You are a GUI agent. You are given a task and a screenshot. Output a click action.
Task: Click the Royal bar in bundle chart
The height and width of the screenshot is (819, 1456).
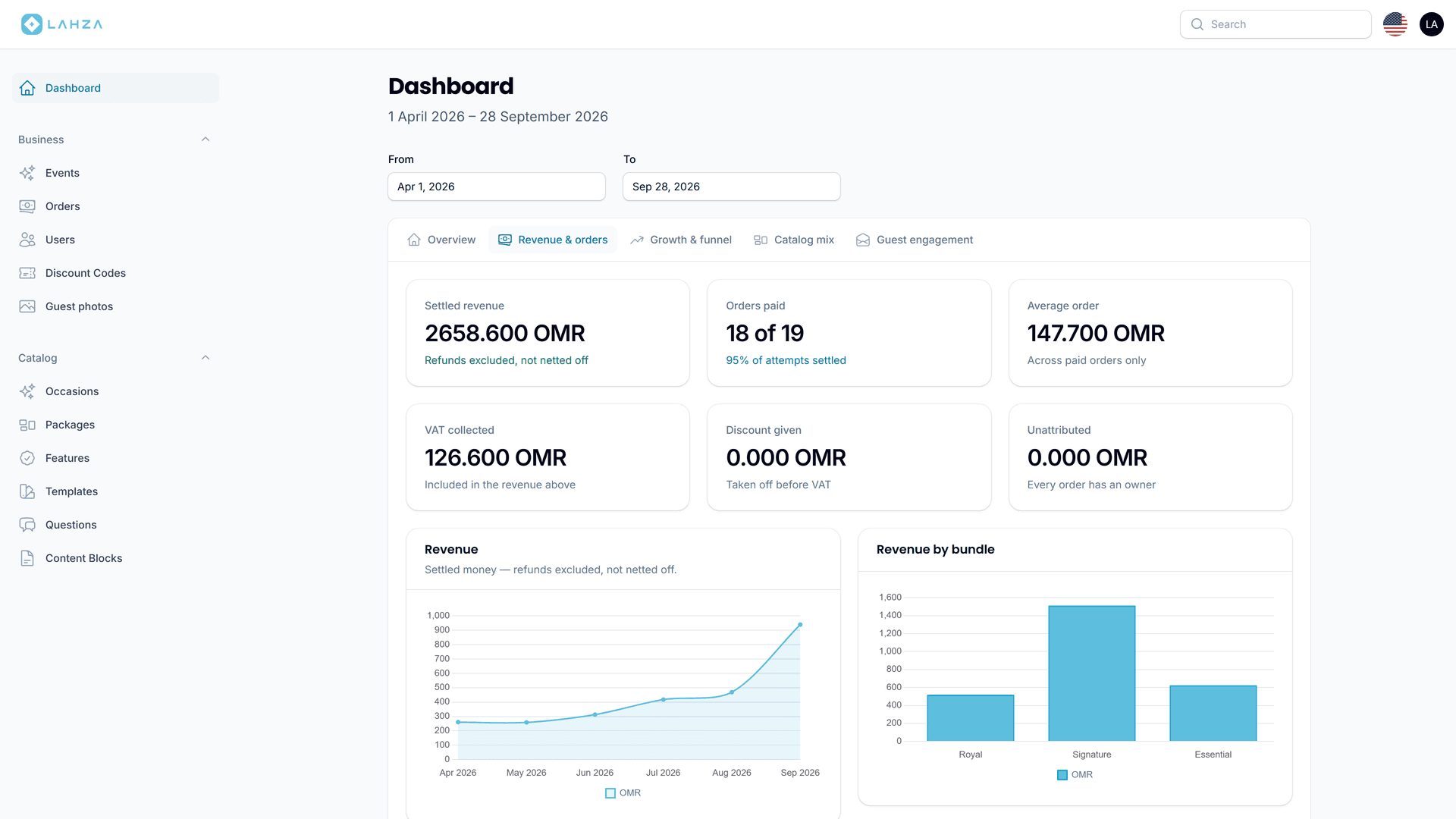[971, 718]
